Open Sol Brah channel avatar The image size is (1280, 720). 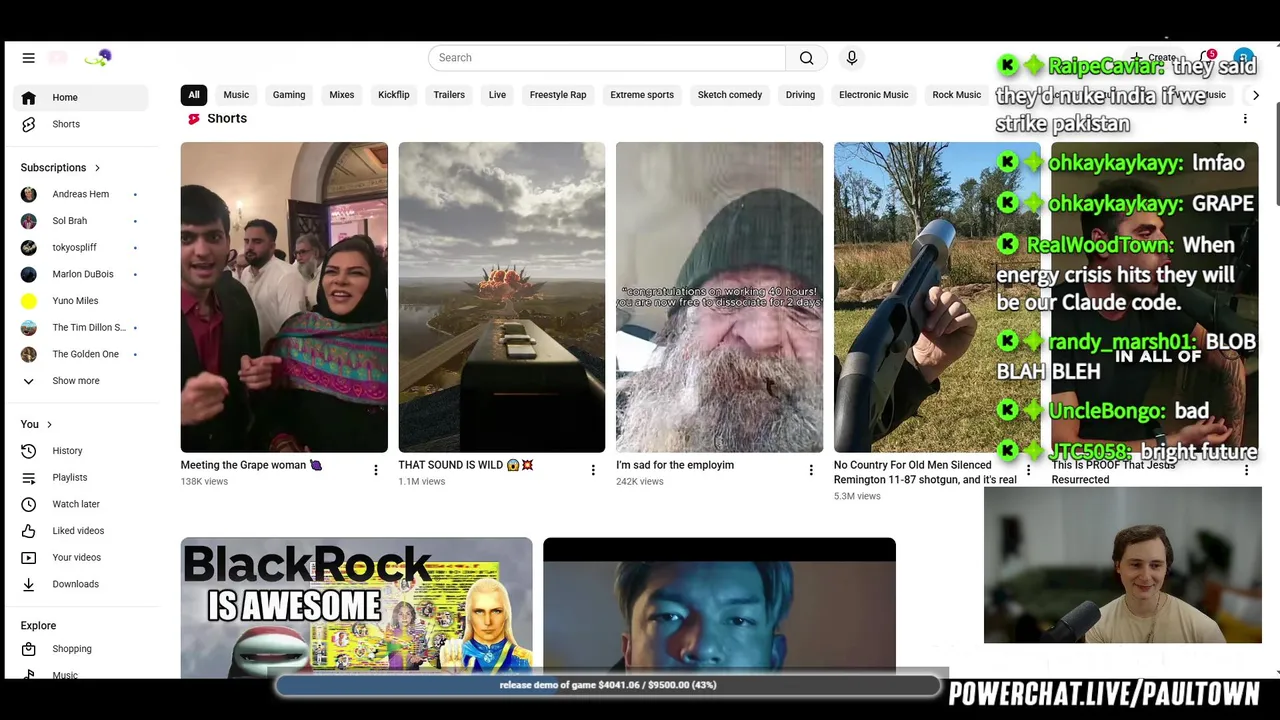[28, 221]
